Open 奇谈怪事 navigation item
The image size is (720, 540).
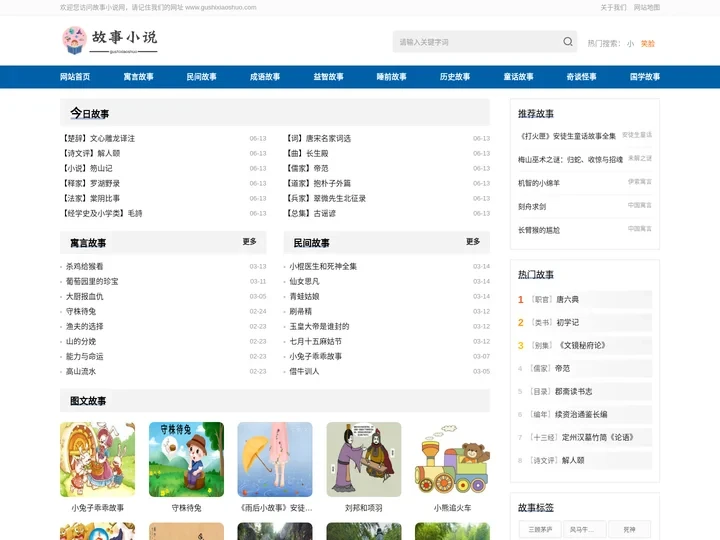pos(581,77)
